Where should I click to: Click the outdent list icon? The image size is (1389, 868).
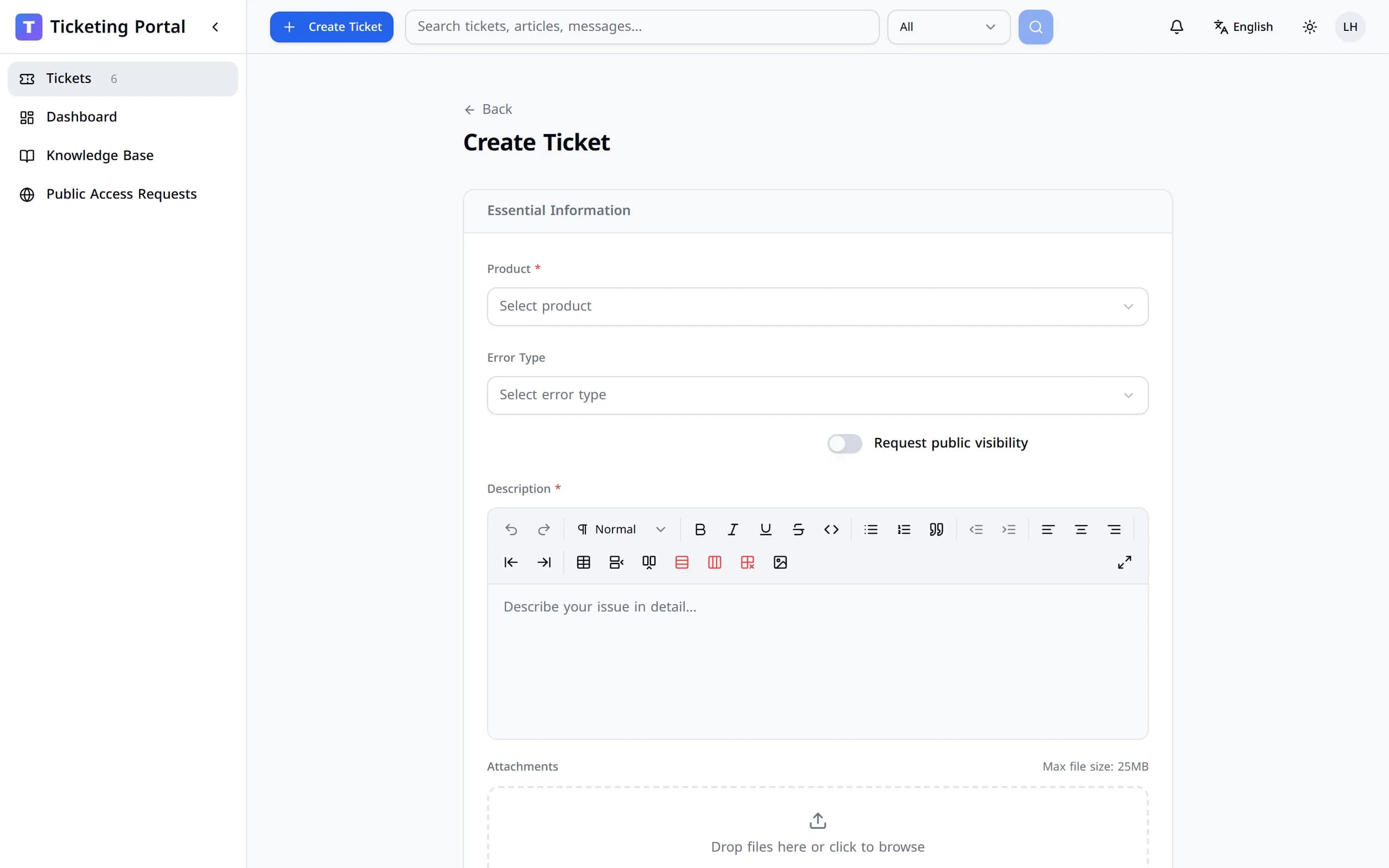tap(976, 529)
